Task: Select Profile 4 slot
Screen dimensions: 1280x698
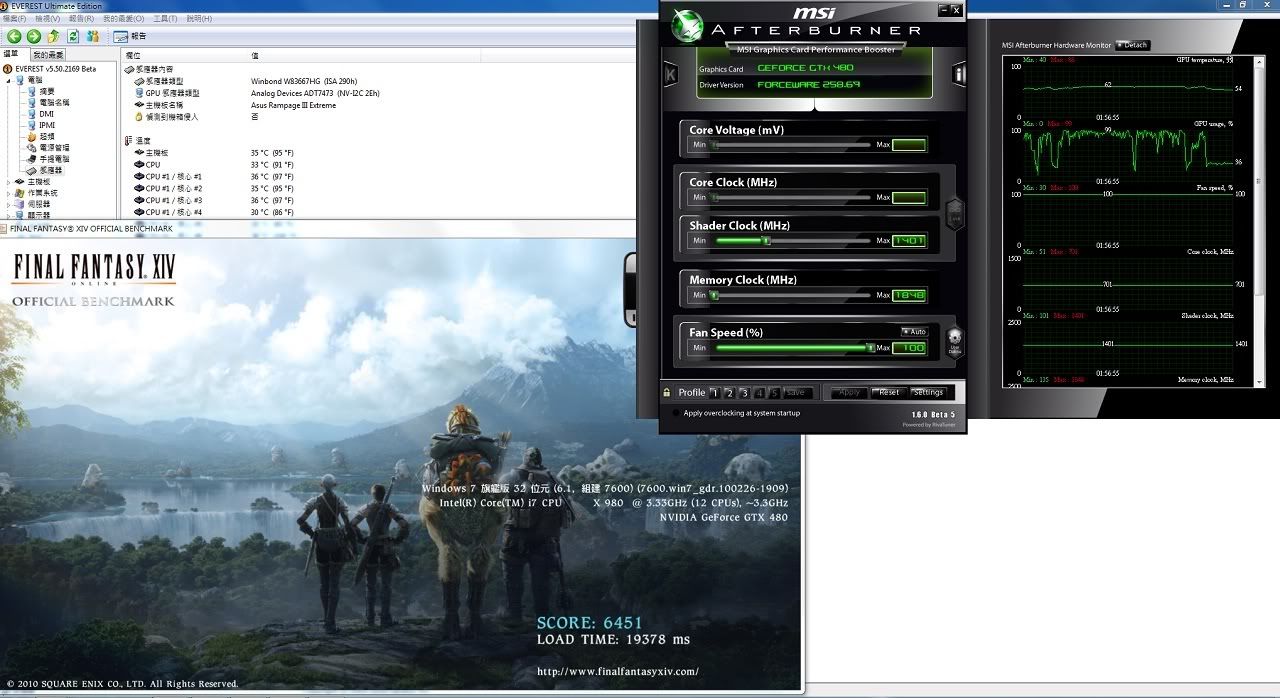Action: (760, 393)
